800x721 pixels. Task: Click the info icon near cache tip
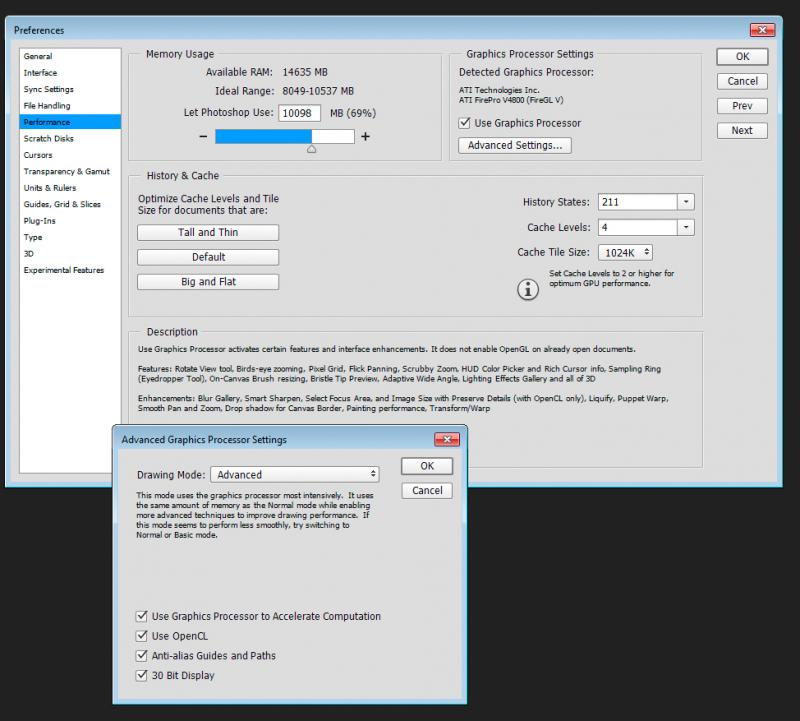point(528,290)
